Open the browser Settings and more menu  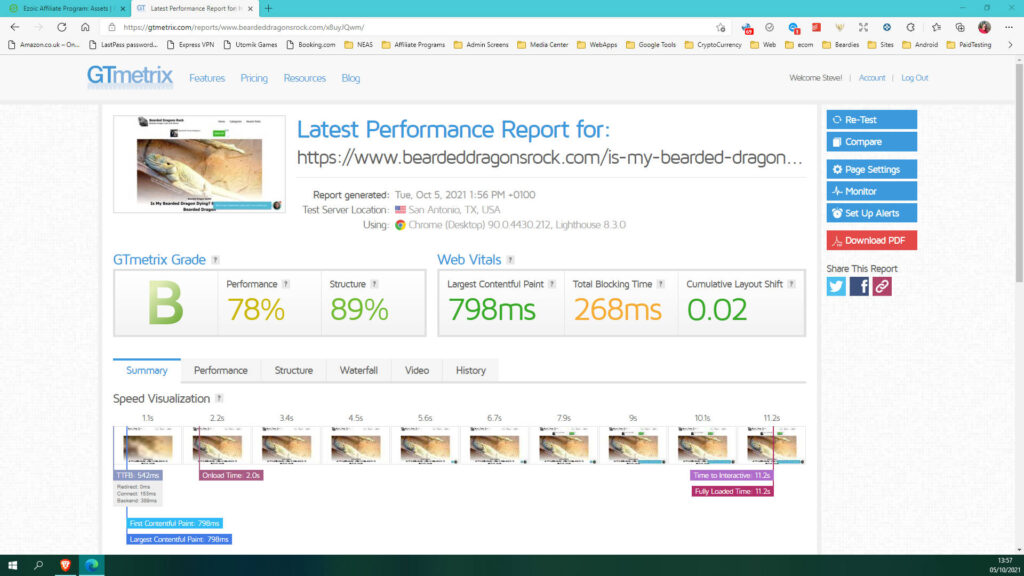click(x=1009, y=27)
